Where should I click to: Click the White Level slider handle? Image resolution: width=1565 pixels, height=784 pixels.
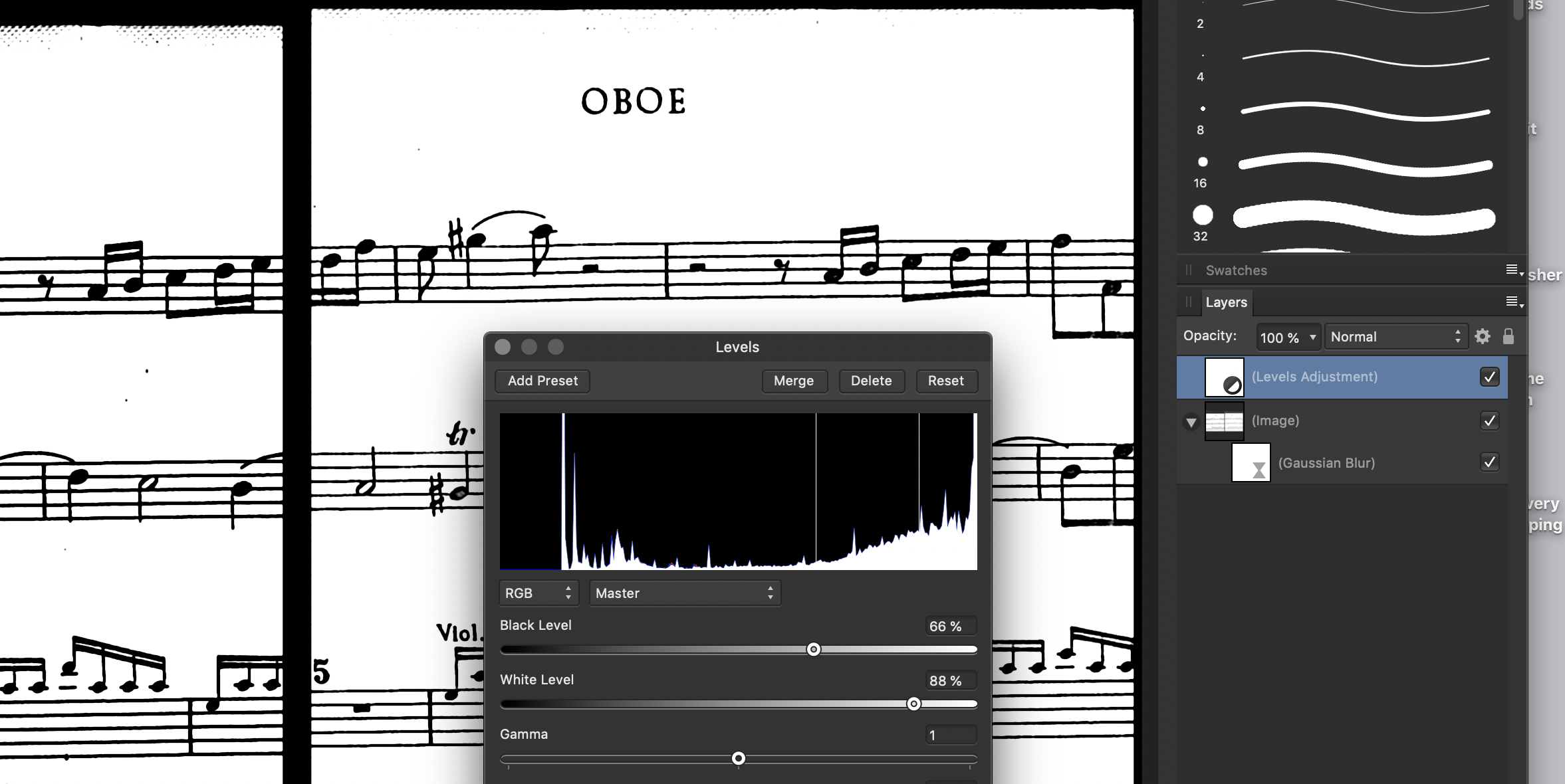tap(914, 704)
